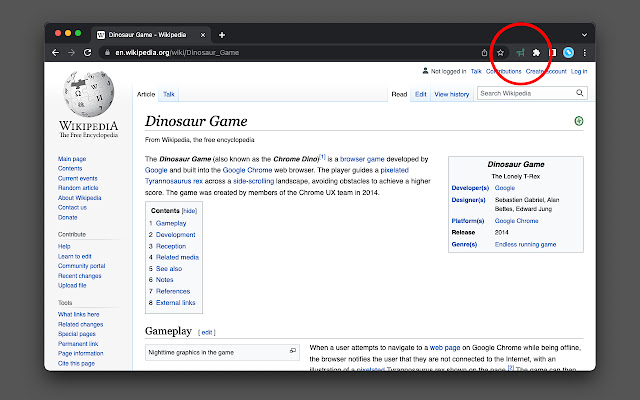Viewport: 640px width, 400px height.
Task: Open Random article link
Action: click(78, 188)
